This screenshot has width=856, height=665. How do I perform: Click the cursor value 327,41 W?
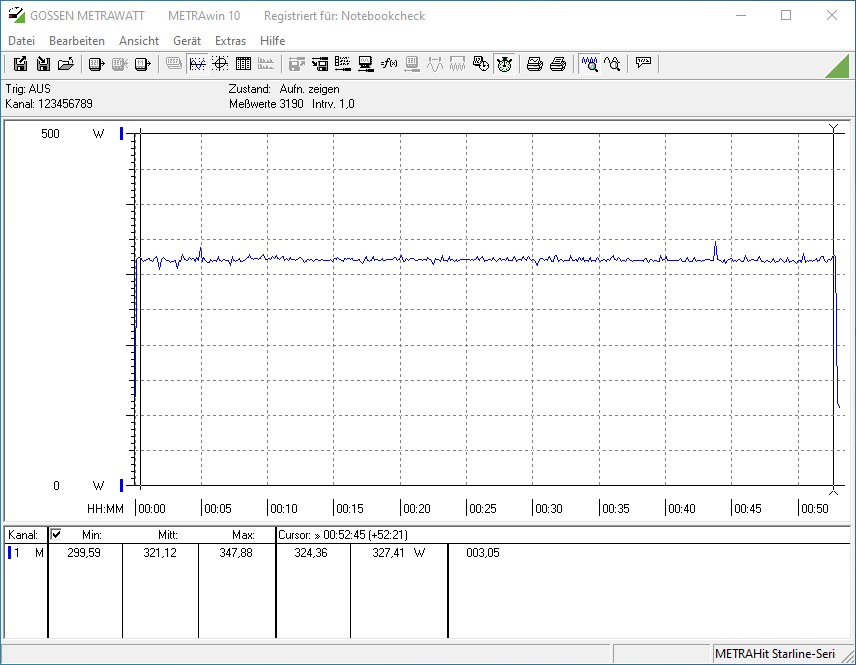[398, 553]
